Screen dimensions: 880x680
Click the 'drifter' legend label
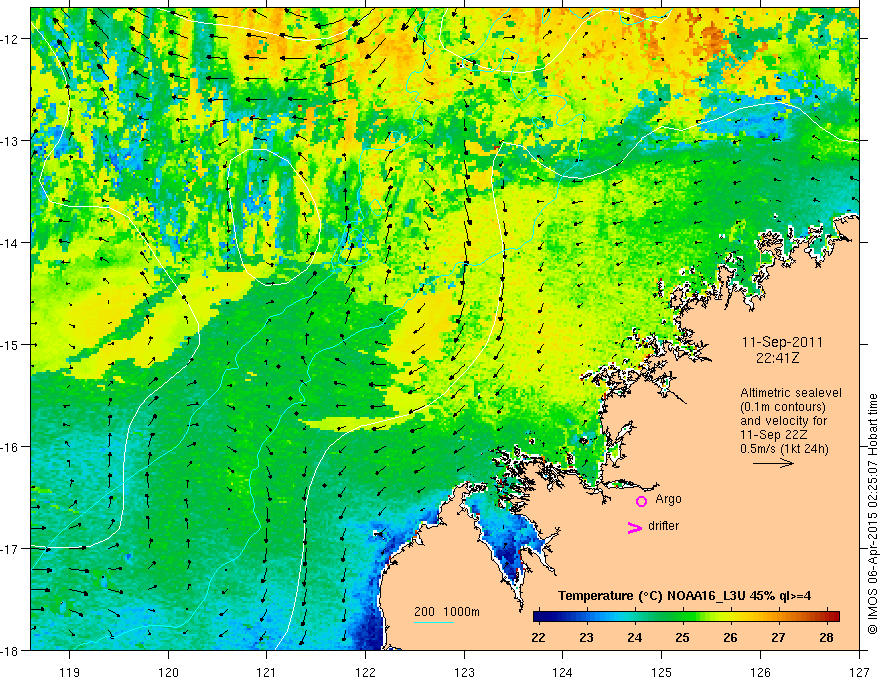click(x=663, y=526)
